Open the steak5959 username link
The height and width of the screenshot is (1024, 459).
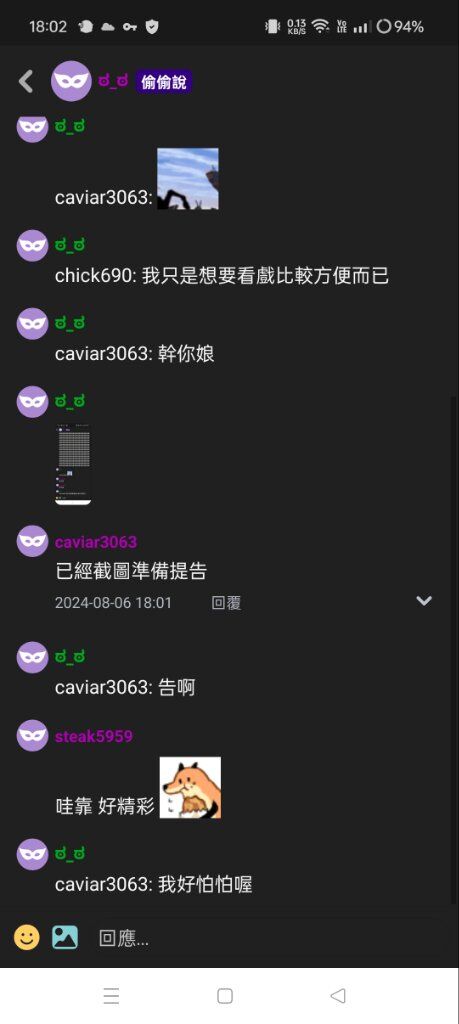click(94, 737)
